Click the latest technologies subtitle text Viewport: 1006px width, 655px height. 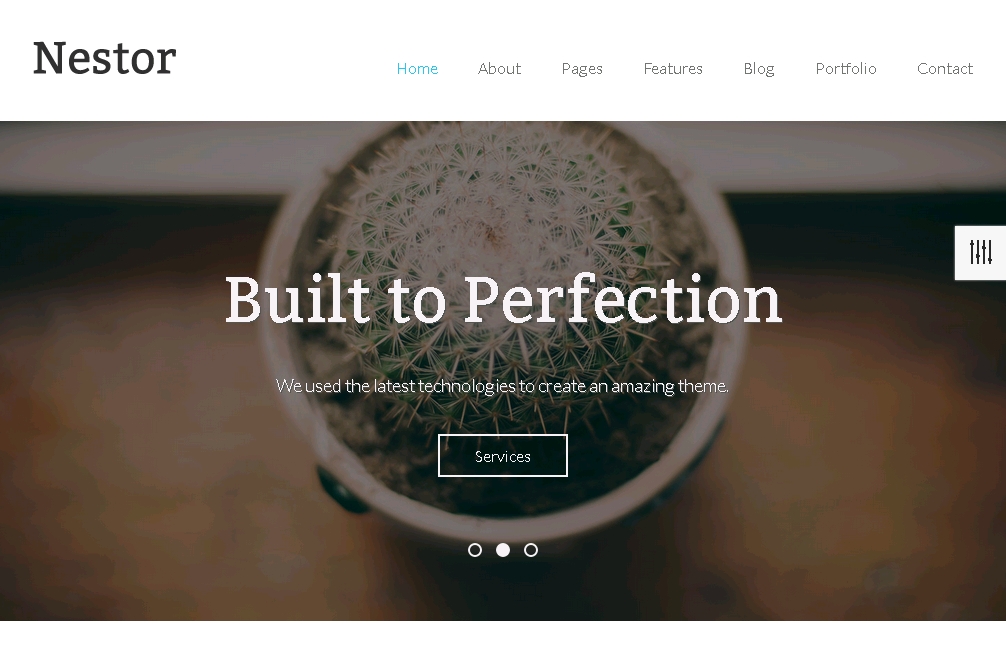tap(502, 386)
